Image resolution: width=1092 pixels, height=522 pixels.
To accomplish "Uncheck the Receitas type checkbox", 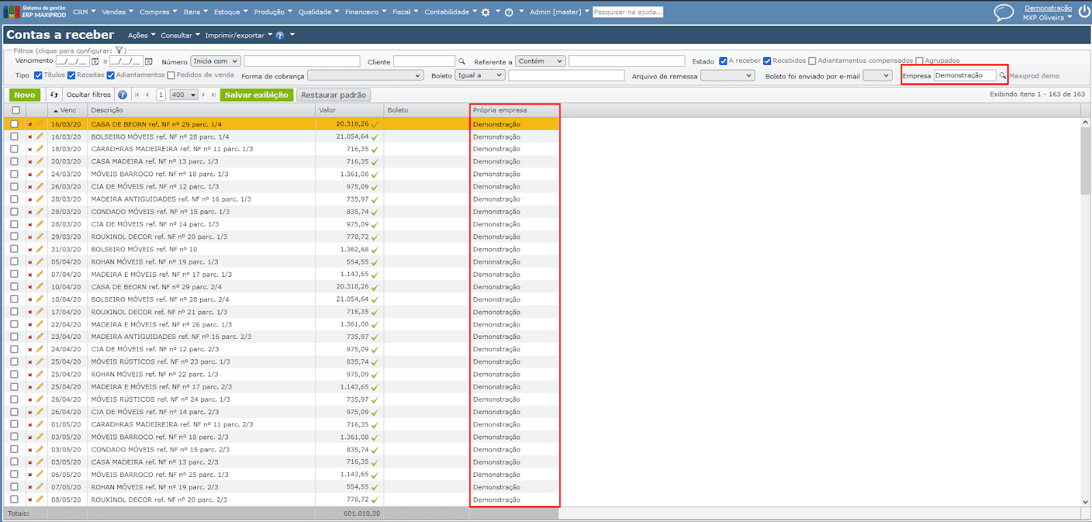I will click(71, 74).
